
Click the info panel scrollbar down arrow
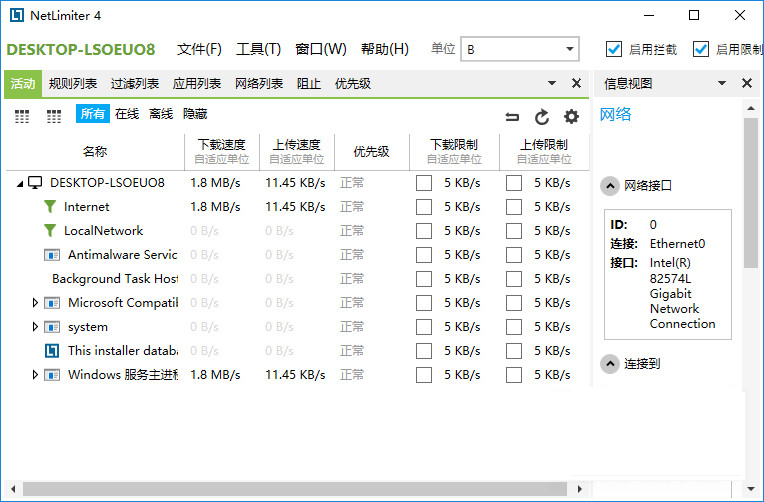751,489
